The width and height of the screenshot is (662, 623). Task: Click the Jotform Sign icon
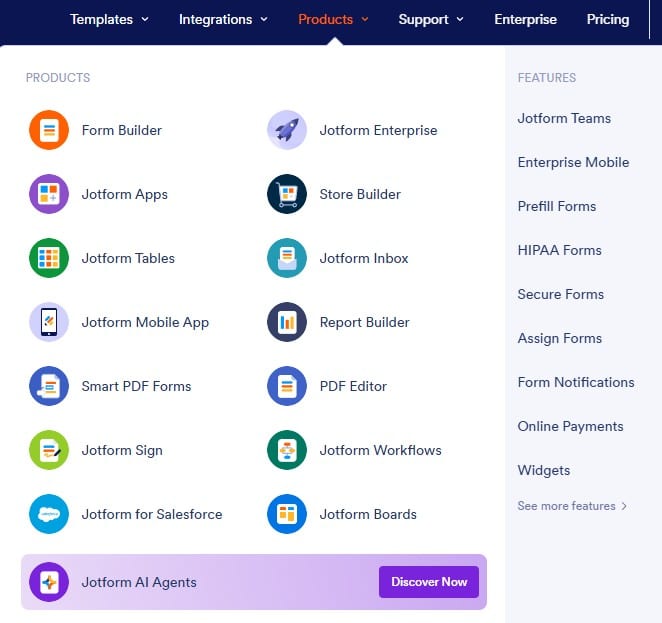pyautogui.click(x=49, y=450)
